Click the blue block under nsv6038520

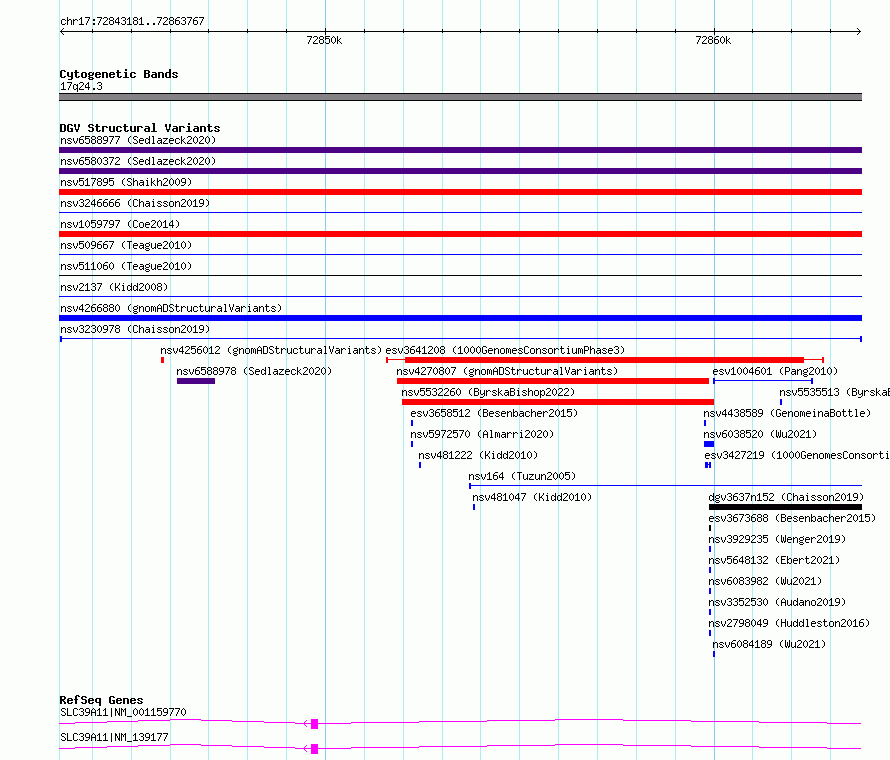(709, 444)
